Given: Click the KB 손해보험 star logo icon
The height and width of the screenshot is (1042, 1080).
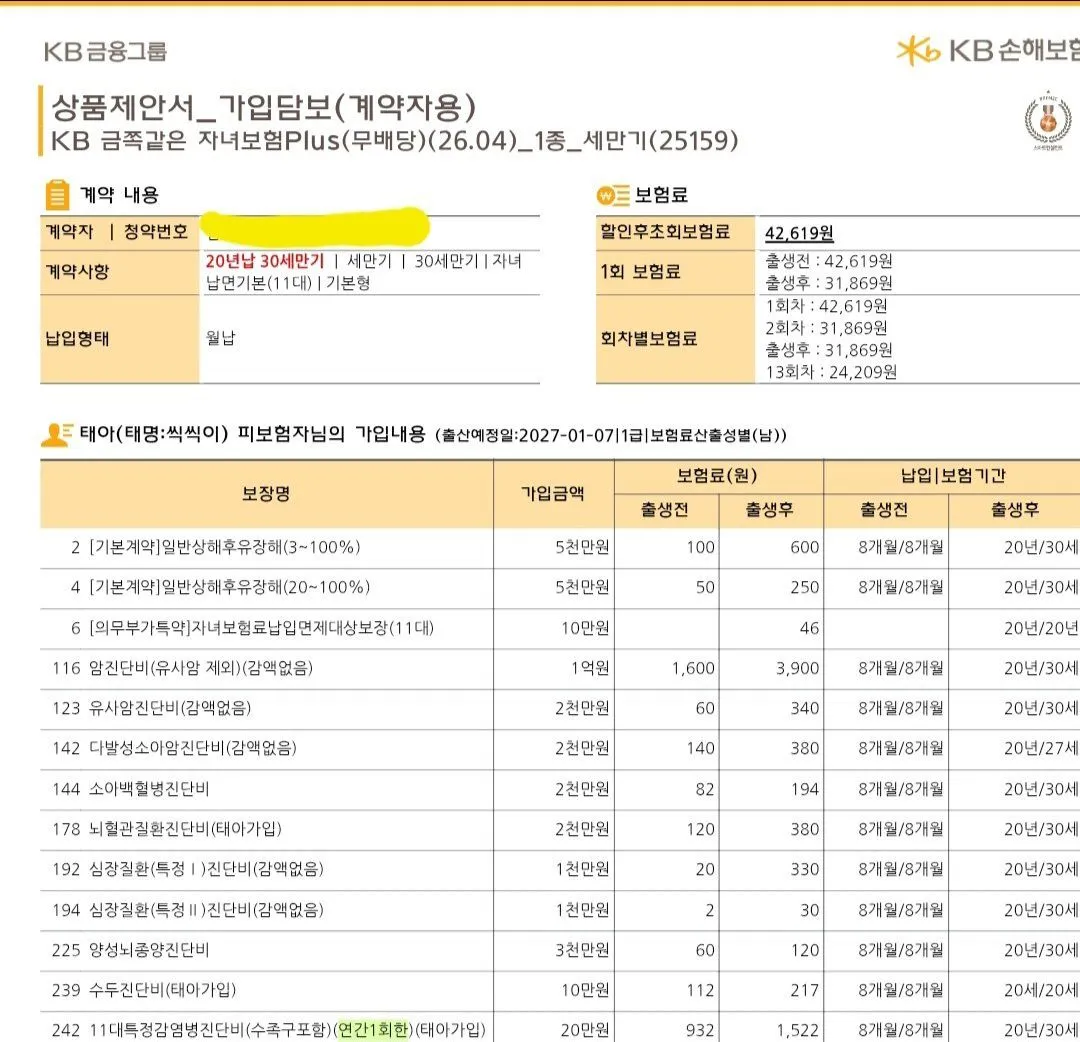Looking at the screenshot, I should coord(918,51).
